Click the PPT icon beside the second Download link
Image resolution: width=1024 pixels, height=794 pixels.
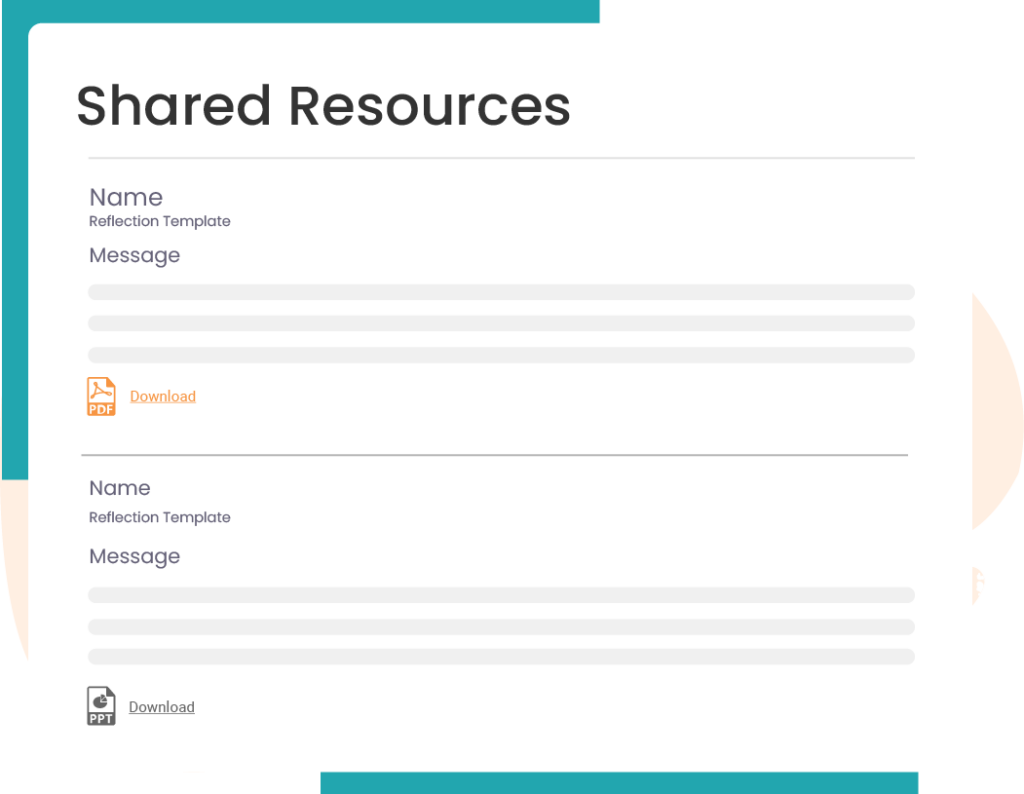[x=100, y=706]
